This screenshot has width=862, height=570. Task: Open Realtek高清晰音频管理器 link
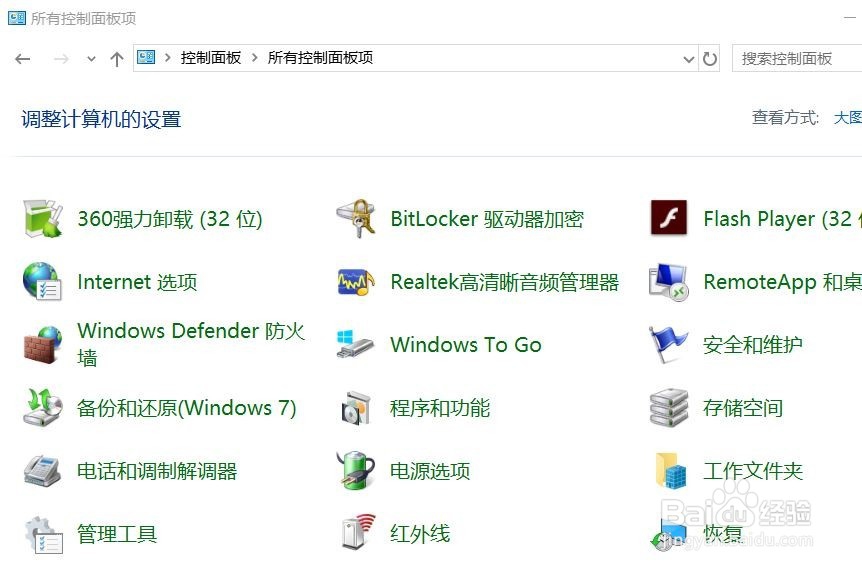505,282
